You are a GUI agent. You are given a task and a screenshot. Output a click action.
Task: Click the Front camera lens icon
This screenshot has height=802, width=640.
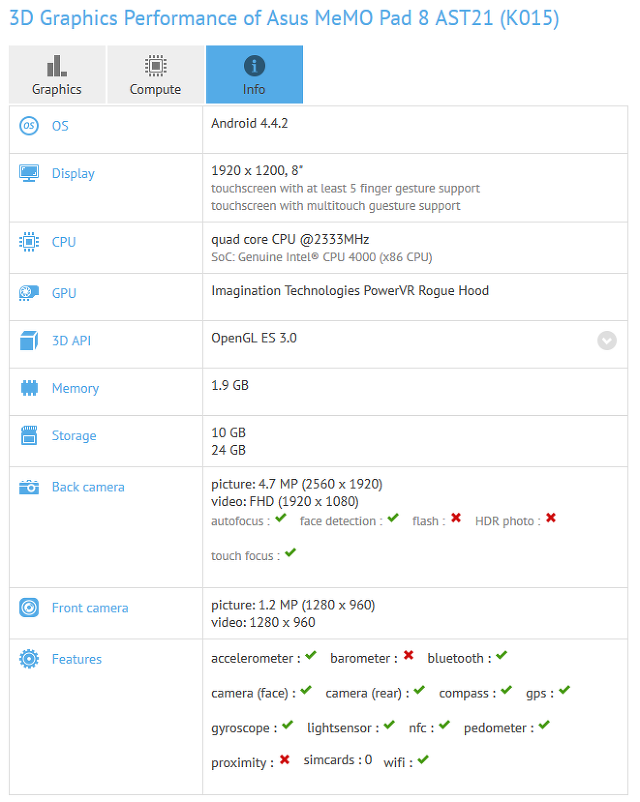click(x=29, y=608)
